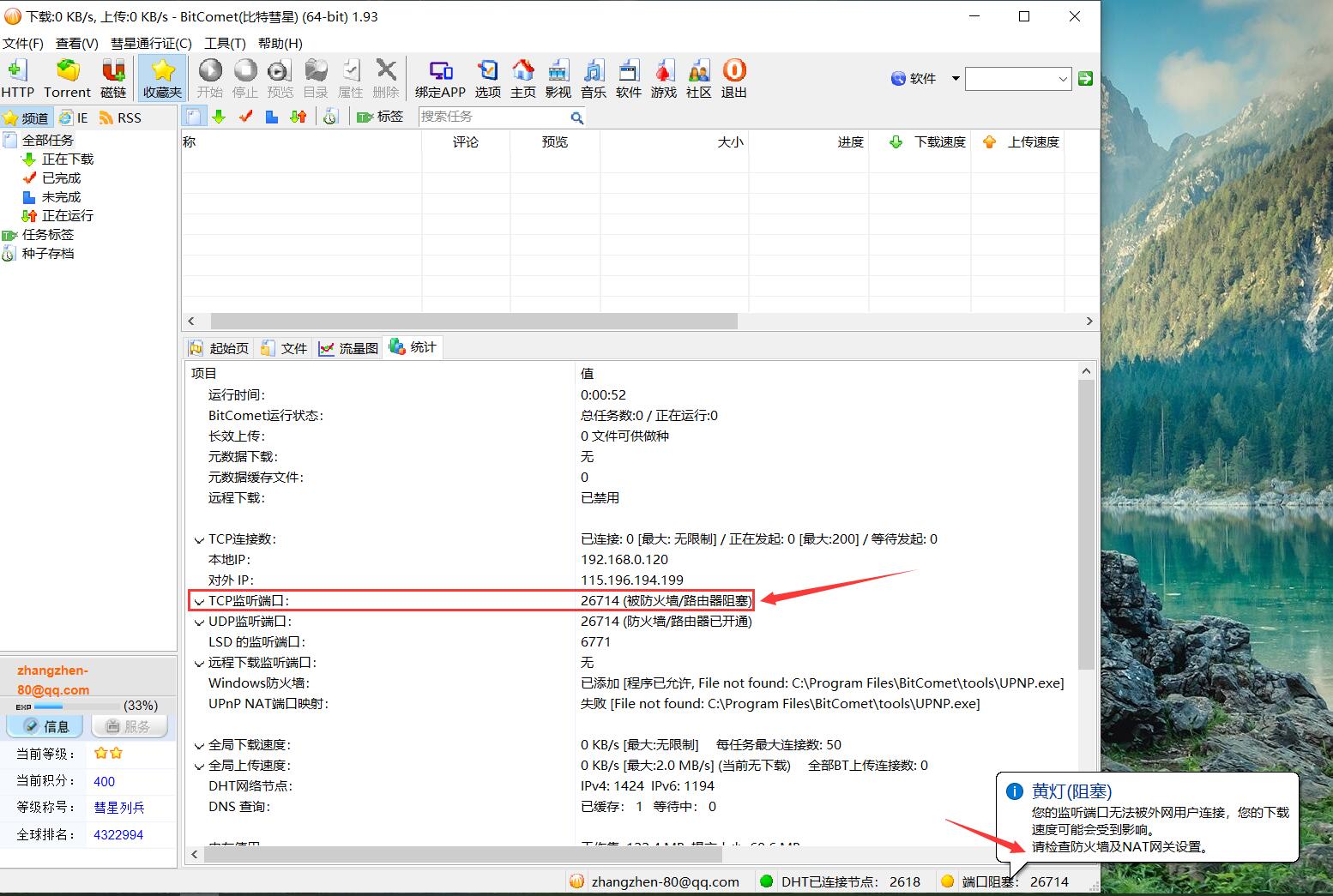Open task 属性 properties icon

point(351,79)
